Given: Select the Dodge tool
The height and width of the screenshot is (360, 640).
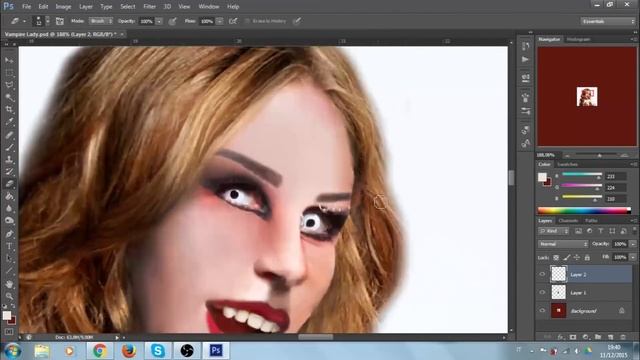Looking at the screenshot, I should pos(9,221).
